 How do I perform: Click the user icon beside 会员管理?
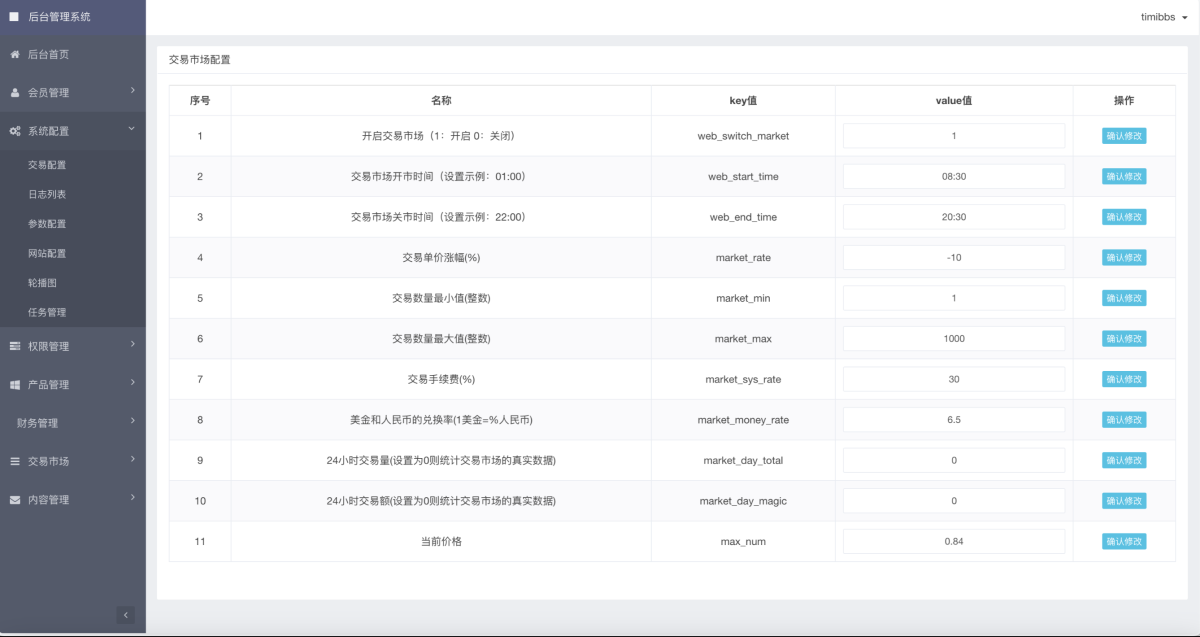(x=15, y=93)
